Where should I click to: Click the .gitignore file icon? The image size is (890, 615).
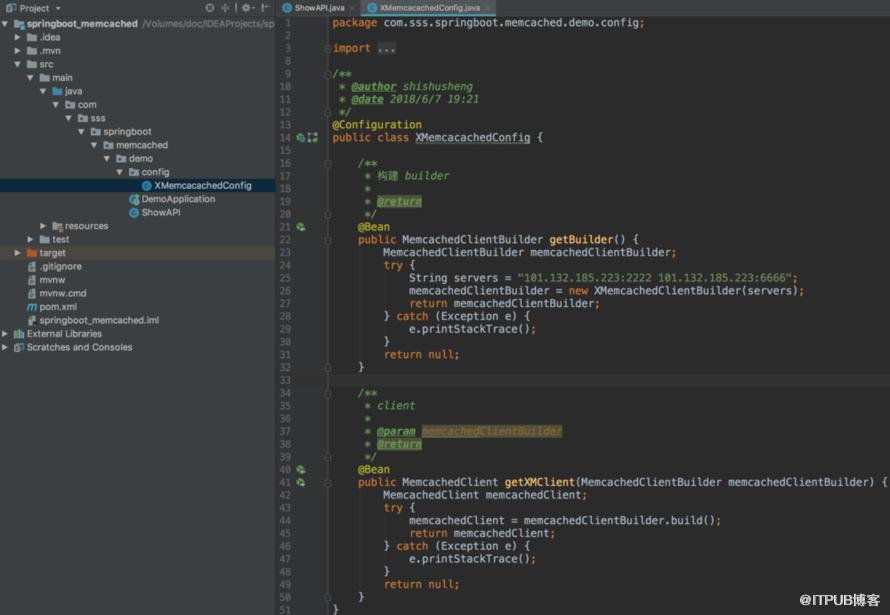(x=32, y=267)
